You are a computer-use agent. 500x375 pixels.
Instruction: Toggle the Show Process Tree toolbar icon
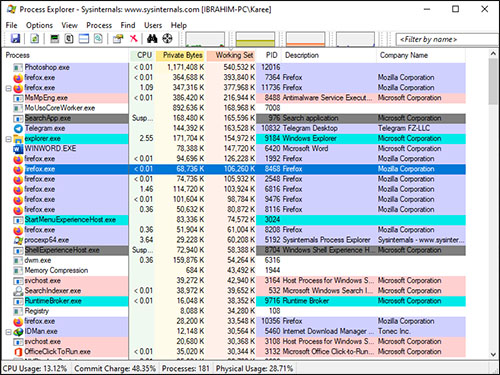click(69, 39)
